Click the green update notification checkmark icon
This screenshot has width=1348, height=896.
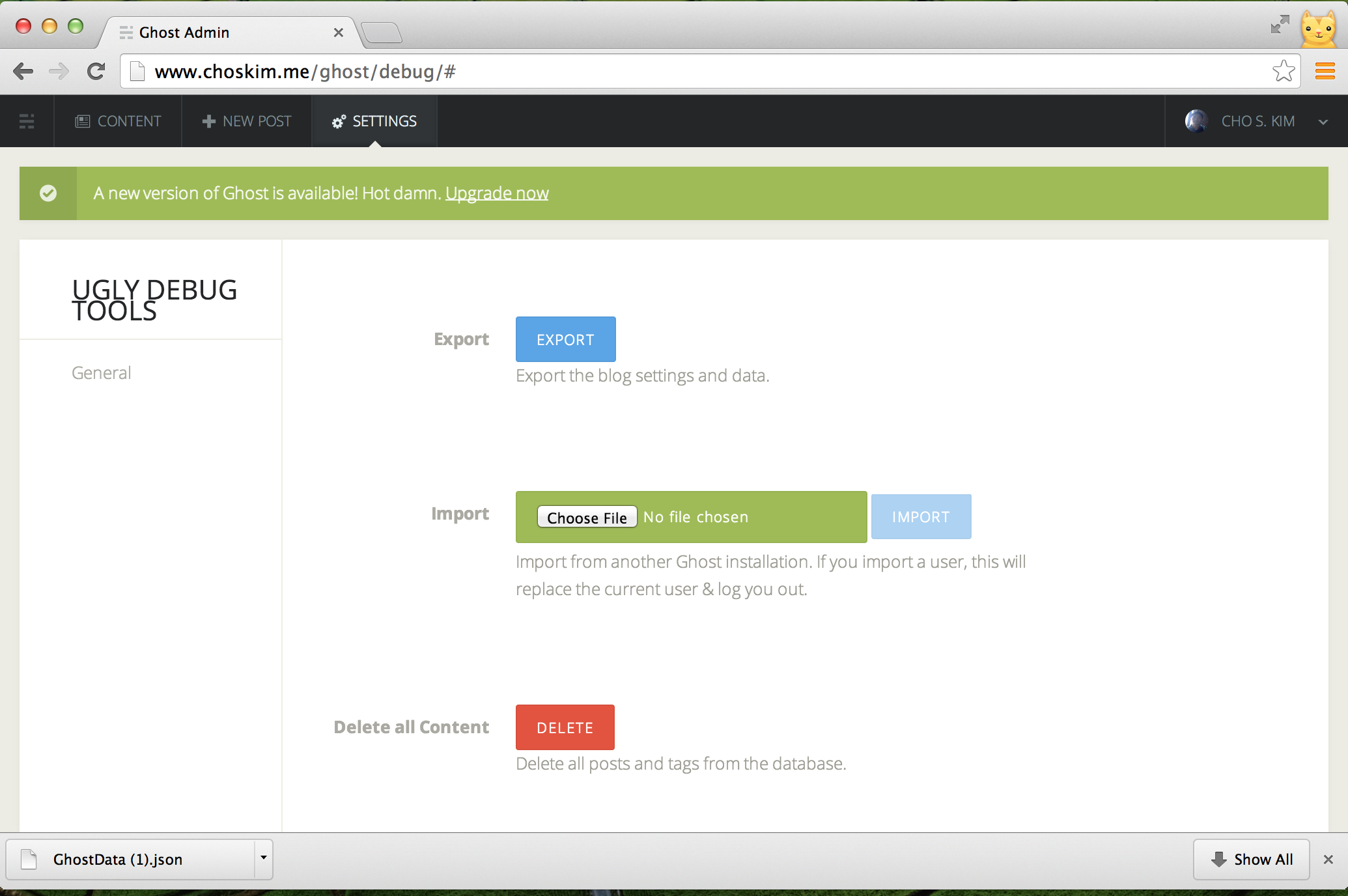(47, 193)
